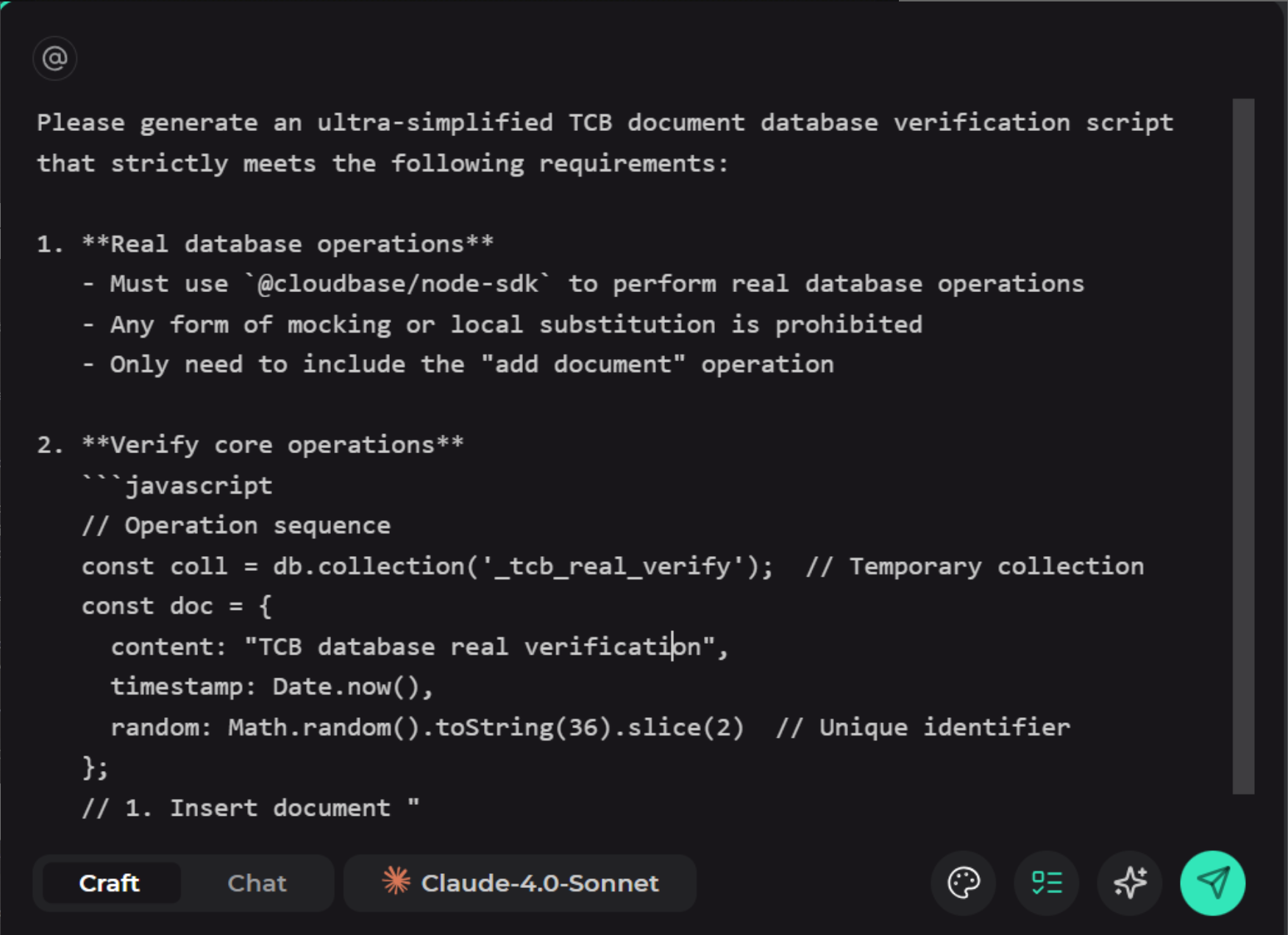
Task: Click the green paper-plane send icon
Action: click(x=1212, y=883)
